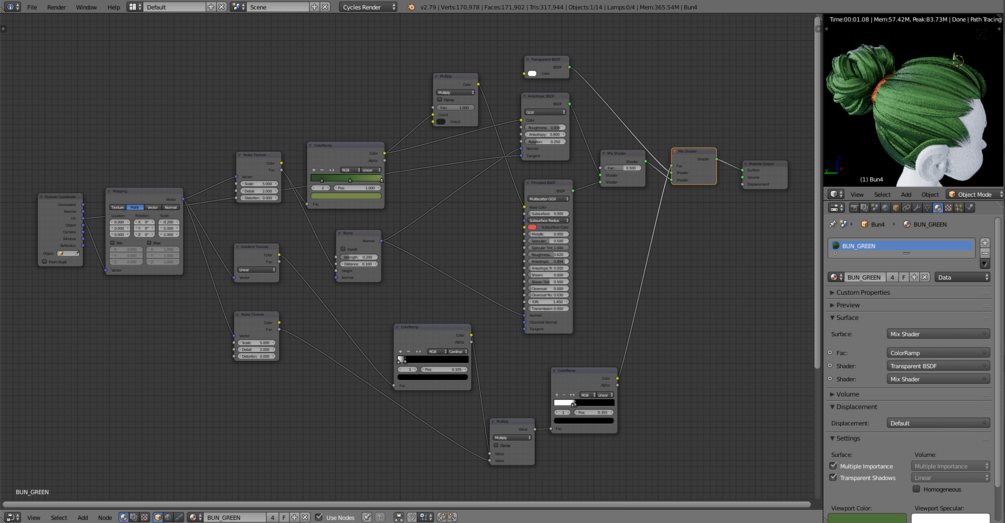Open material slot specials down-arrow menu
1005x523 pixels.
coord(985,264)
